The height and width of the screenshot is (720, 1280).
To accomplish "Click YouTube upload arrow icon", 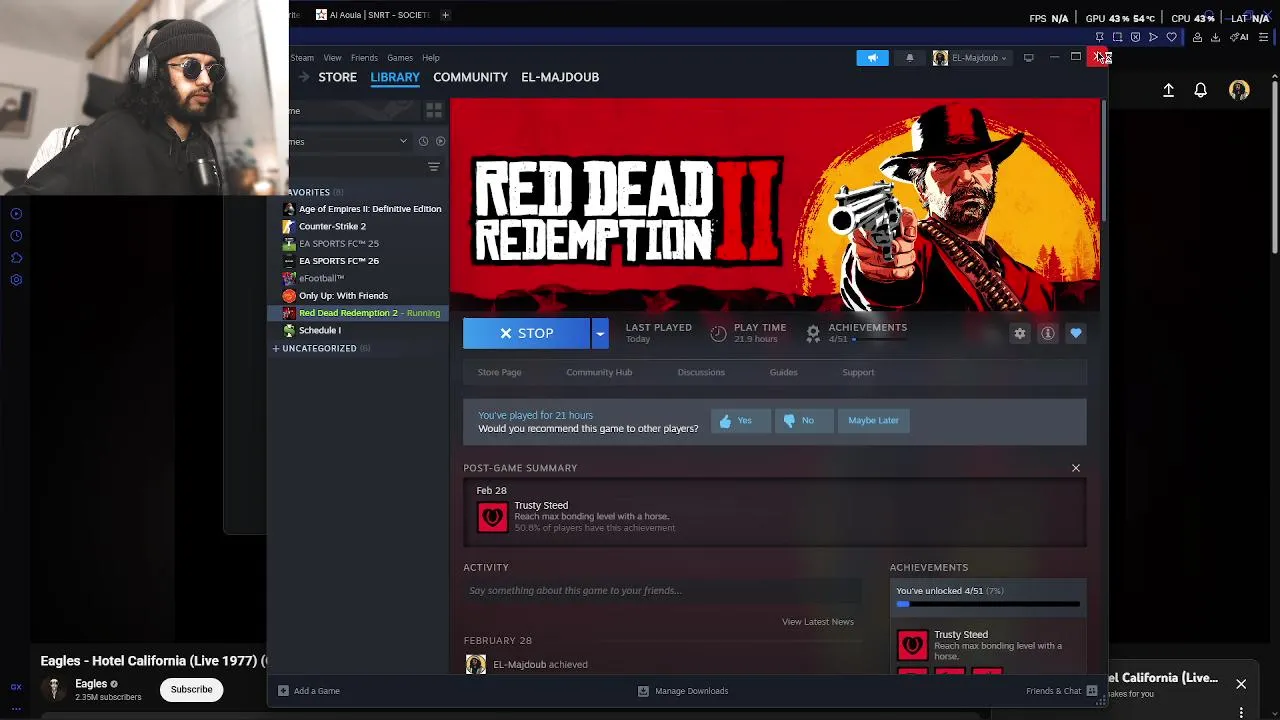I will point(1168,91).
